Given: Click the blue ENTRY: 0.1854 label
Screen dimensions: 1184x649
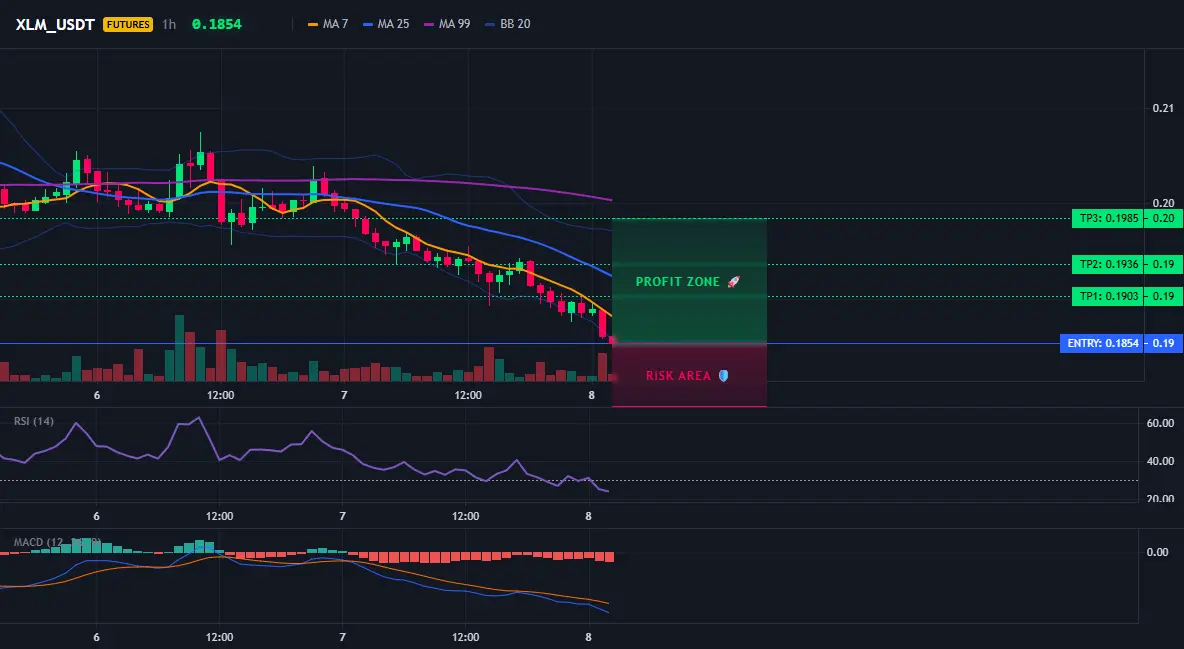Looking at the screenshot, I should click(1102, 343).
